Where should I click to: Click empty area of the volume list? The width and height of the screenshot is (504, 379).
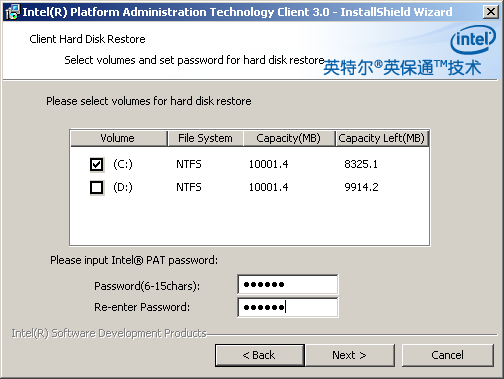pyautogui.click(x=249, y=222)
